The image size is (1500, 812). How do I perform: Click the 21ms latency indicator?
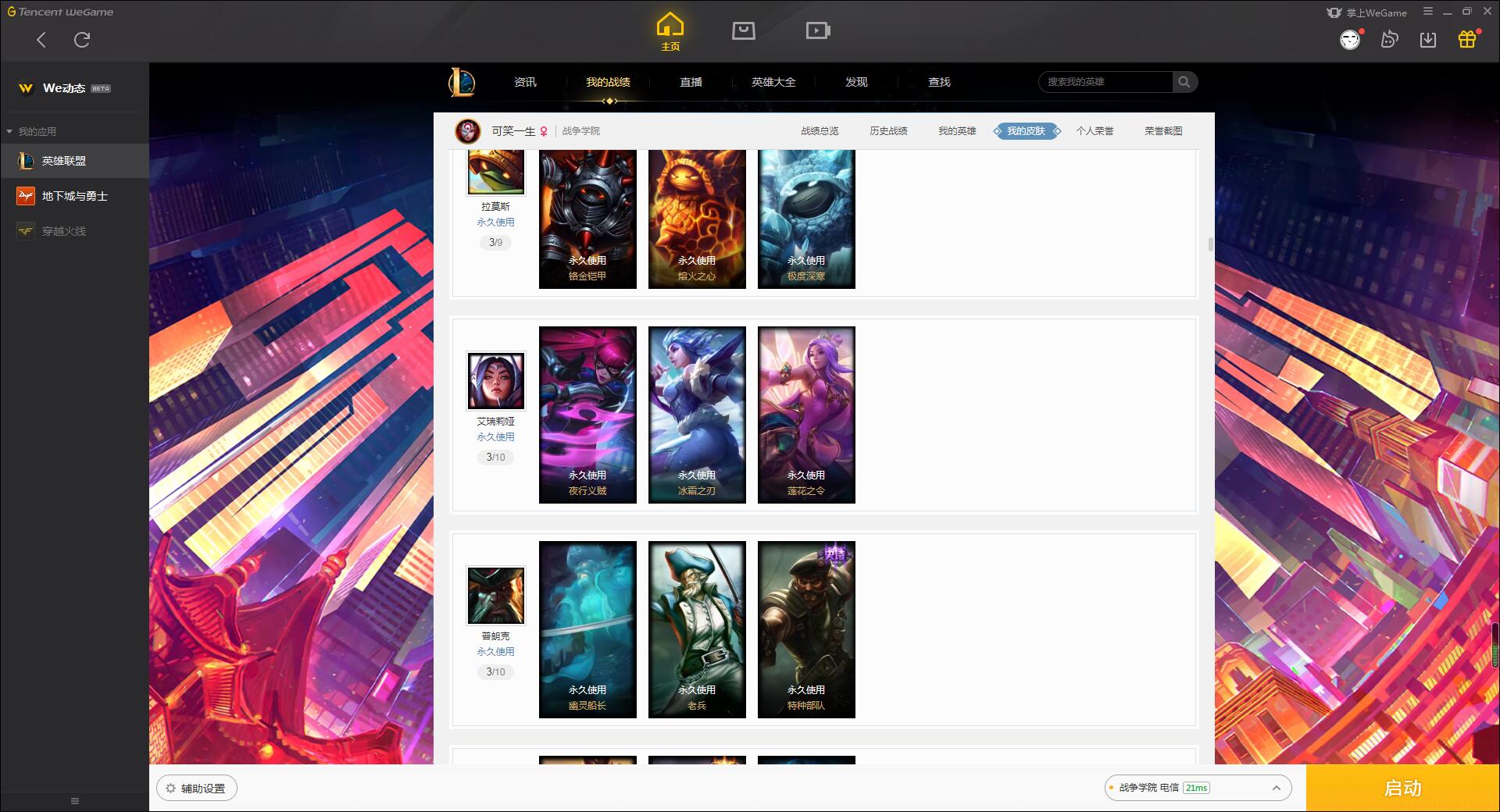1196,788
